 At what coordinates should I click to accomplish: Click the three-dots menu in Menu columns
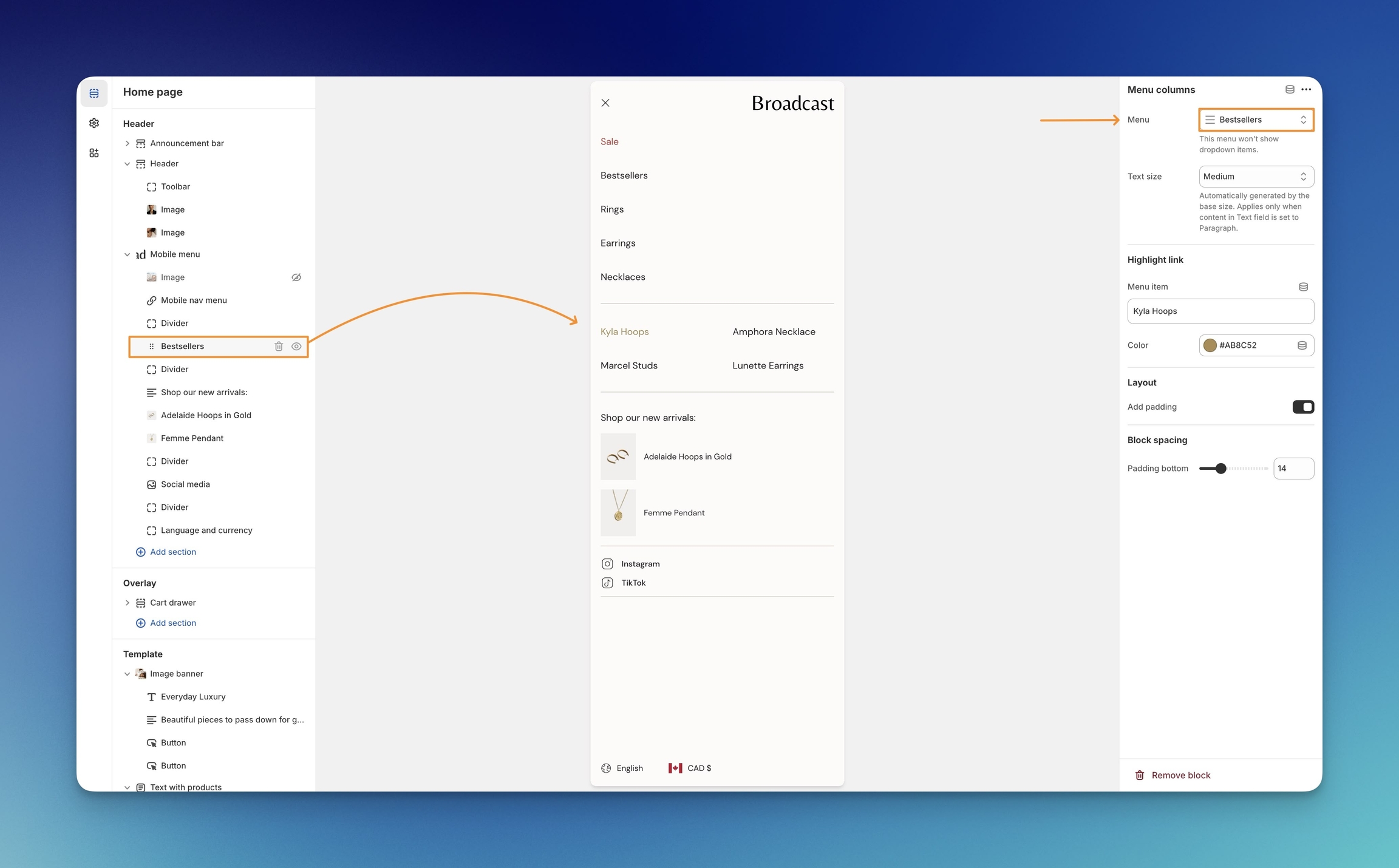pyautogui.click(x=1306, y=89)
